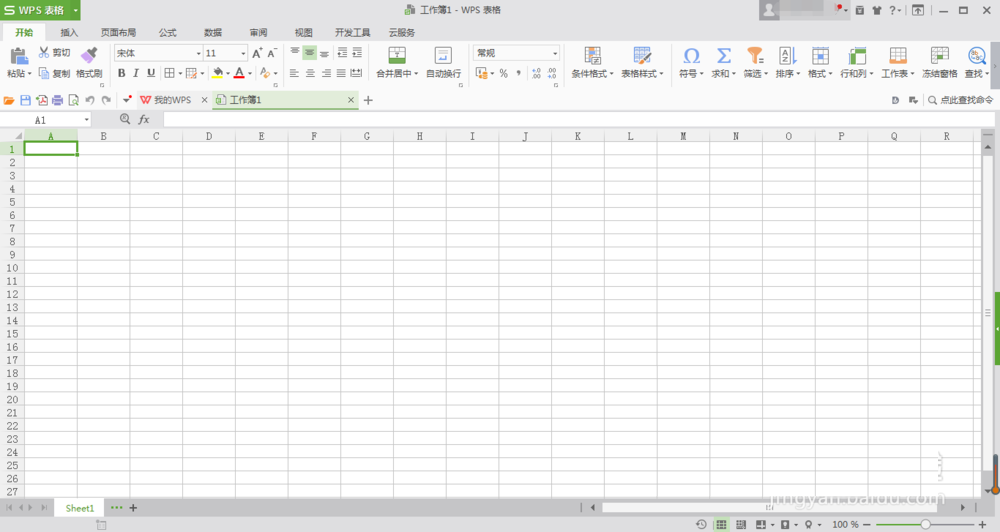This screenshot has height=532, width=1000.
Task: Click the fill color yellow bucket swatch
Action: [217, 73]
